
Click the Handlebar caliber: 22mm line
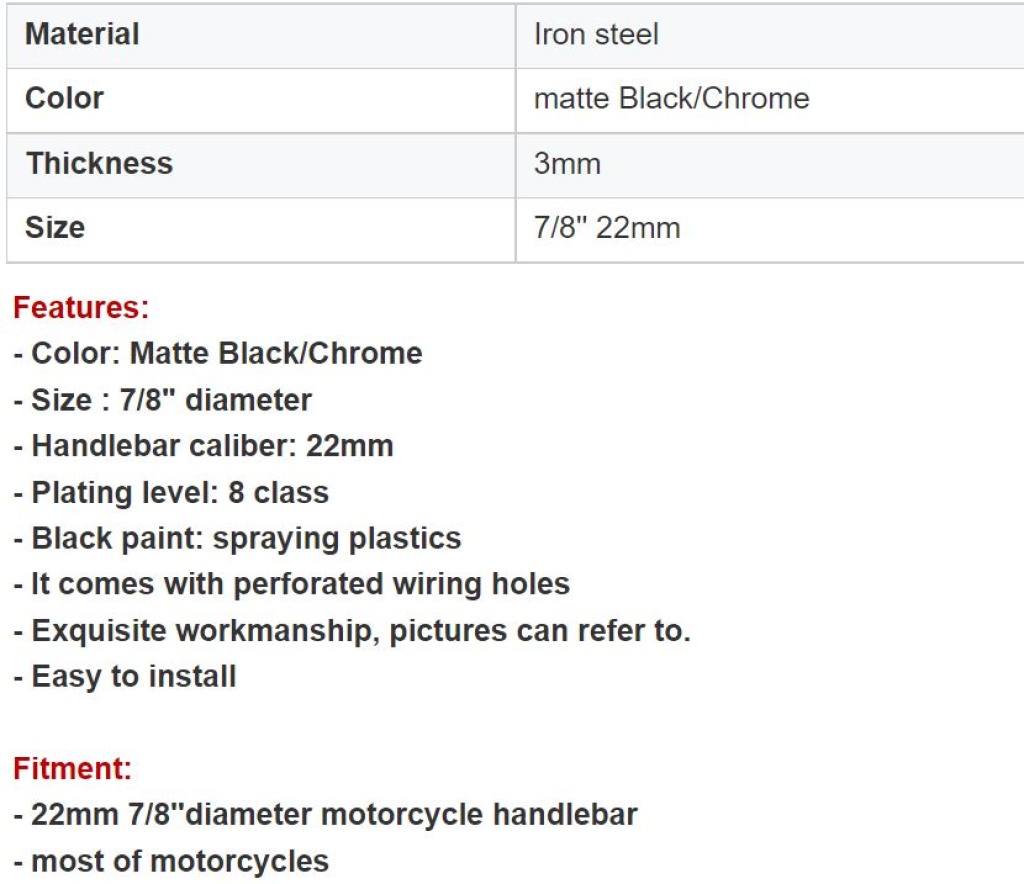(203, 446)
